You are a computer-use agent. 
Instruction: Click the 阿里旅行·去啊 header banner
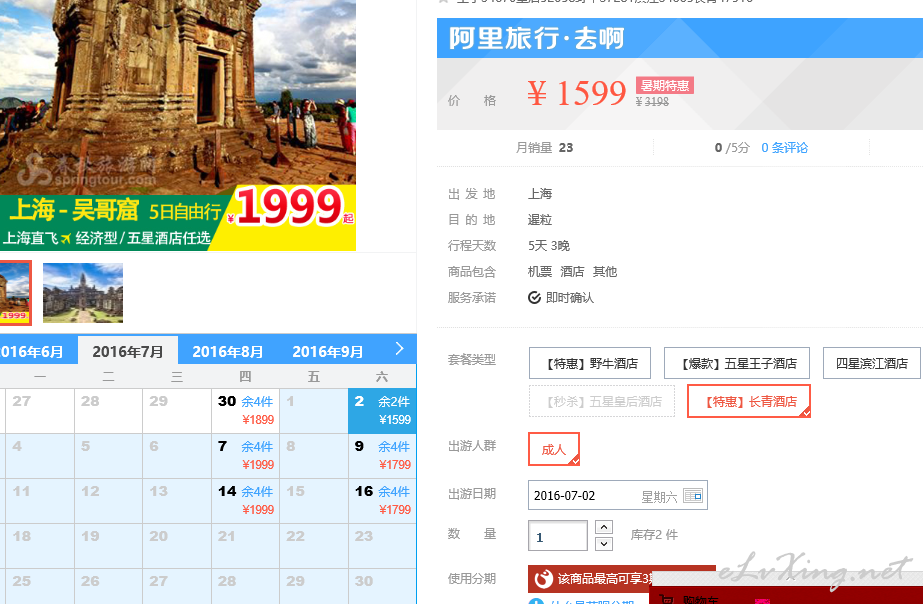click(680, 38)
